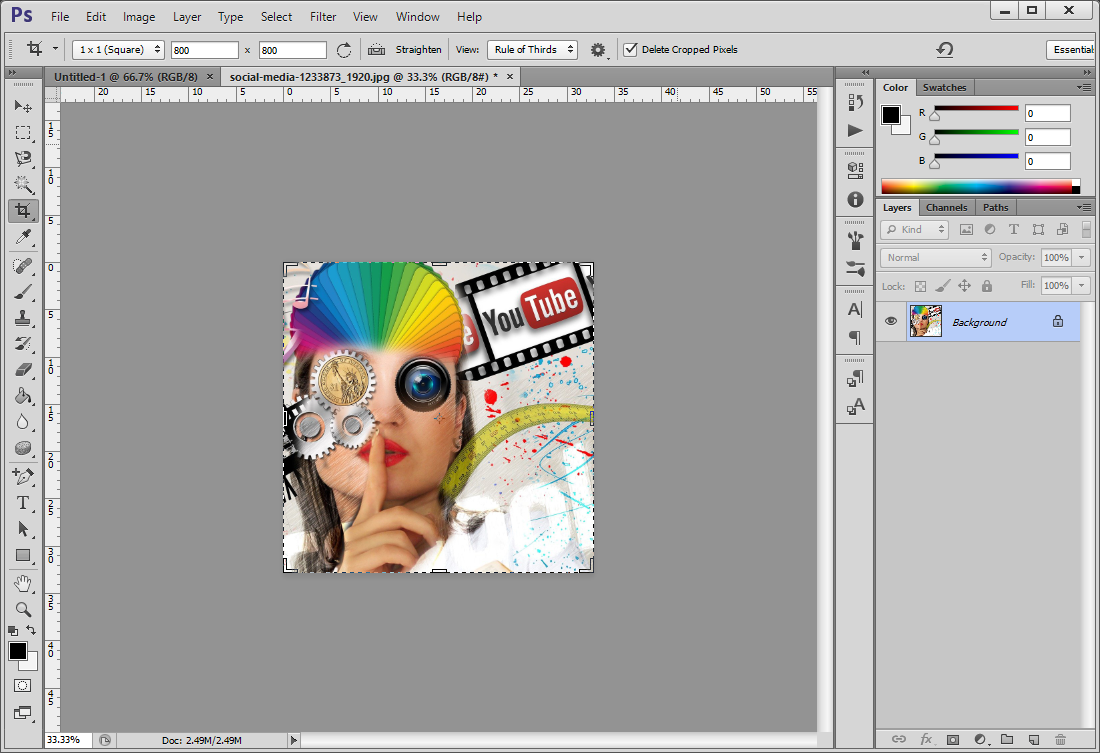Switch to the Channels tab

coord(946,208)
